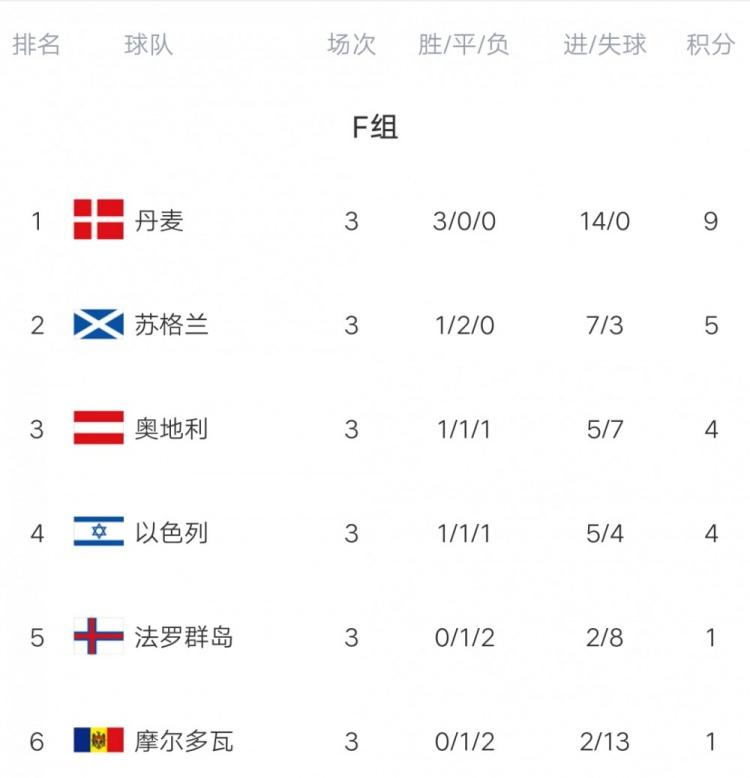This screenshot has width=750, height=778.
Task: Click Denmark's 14/0 goals record
Action: tap(604, 220)
